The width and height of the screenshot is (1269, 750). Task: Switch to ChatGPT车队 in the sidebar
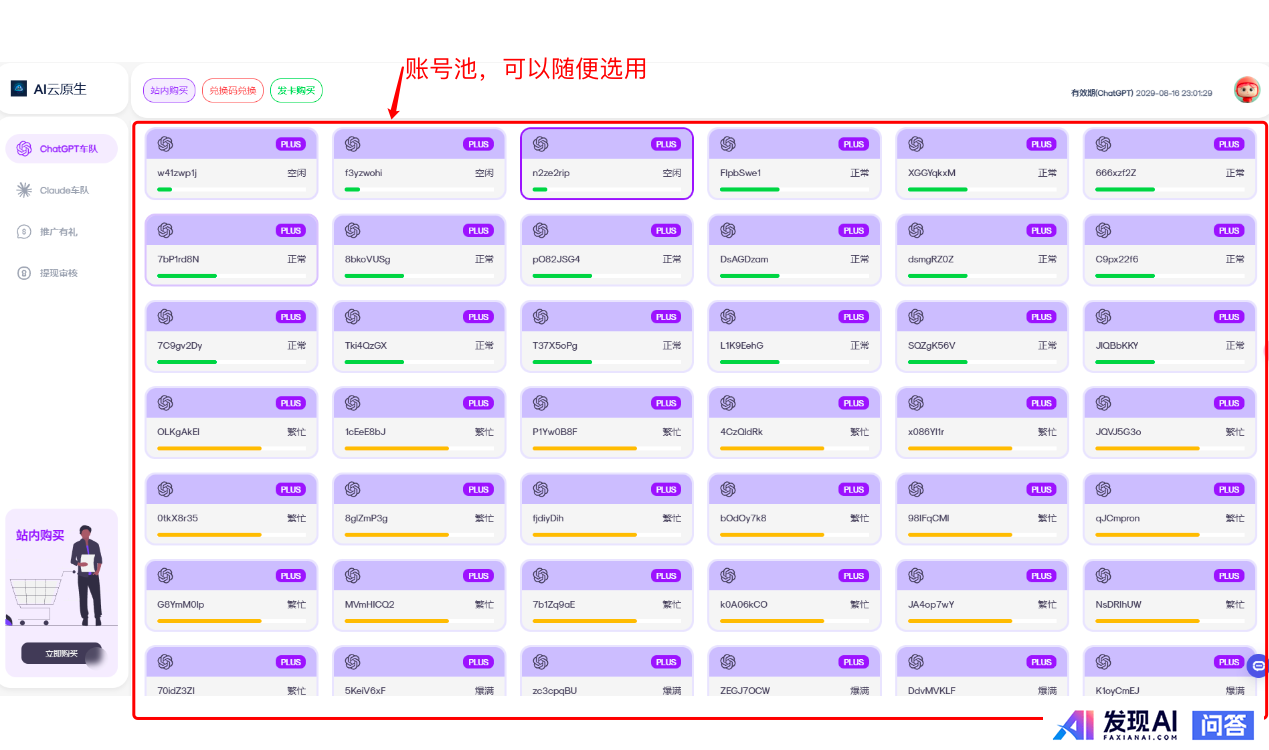tap(61, 149)
